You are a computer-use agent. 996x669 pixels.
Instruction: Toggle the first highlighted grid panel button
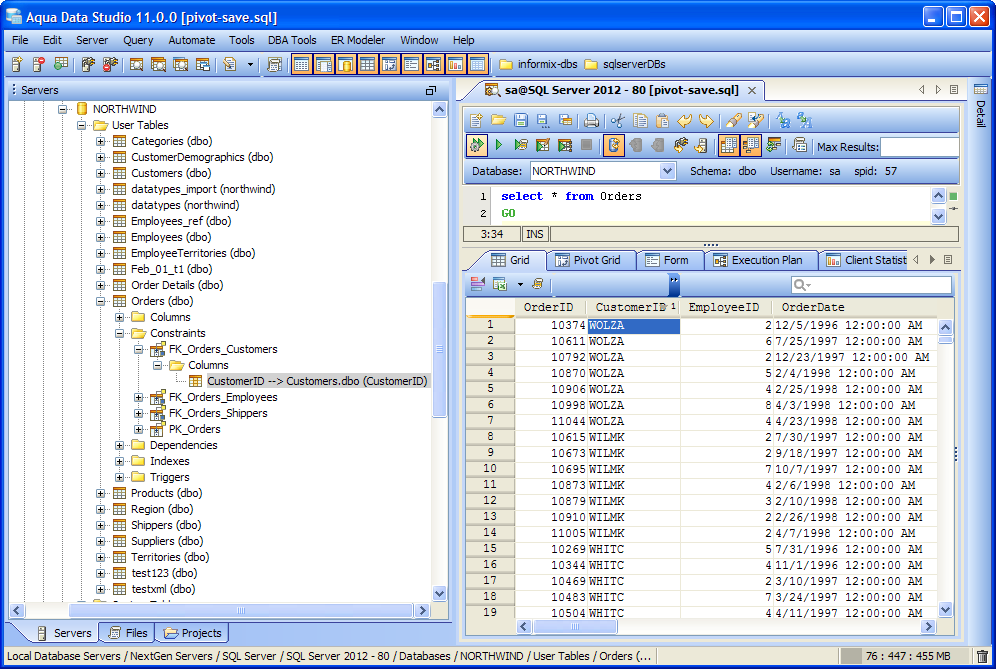pyautogui.click(x=302, y=64)
